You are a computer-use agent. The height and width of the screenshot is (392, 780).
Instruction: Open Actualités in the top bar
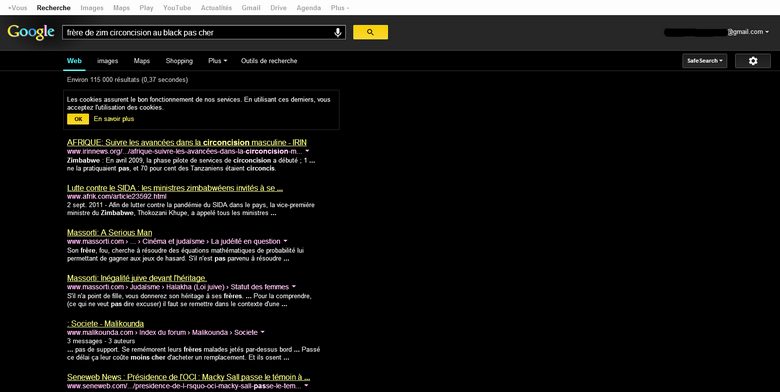[216, 8]
